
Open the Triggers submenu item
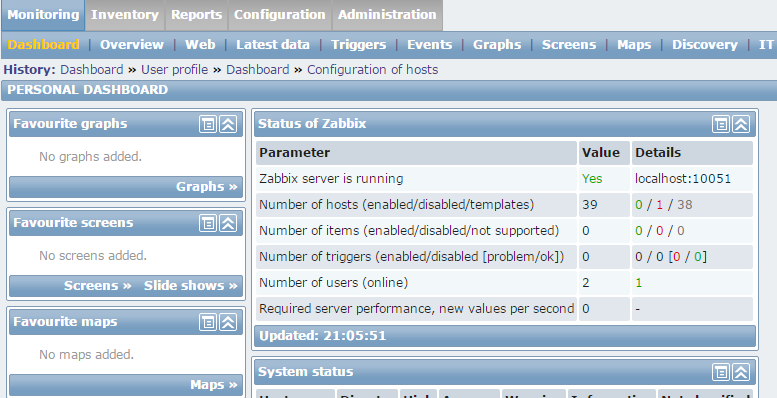pos(359,45)
